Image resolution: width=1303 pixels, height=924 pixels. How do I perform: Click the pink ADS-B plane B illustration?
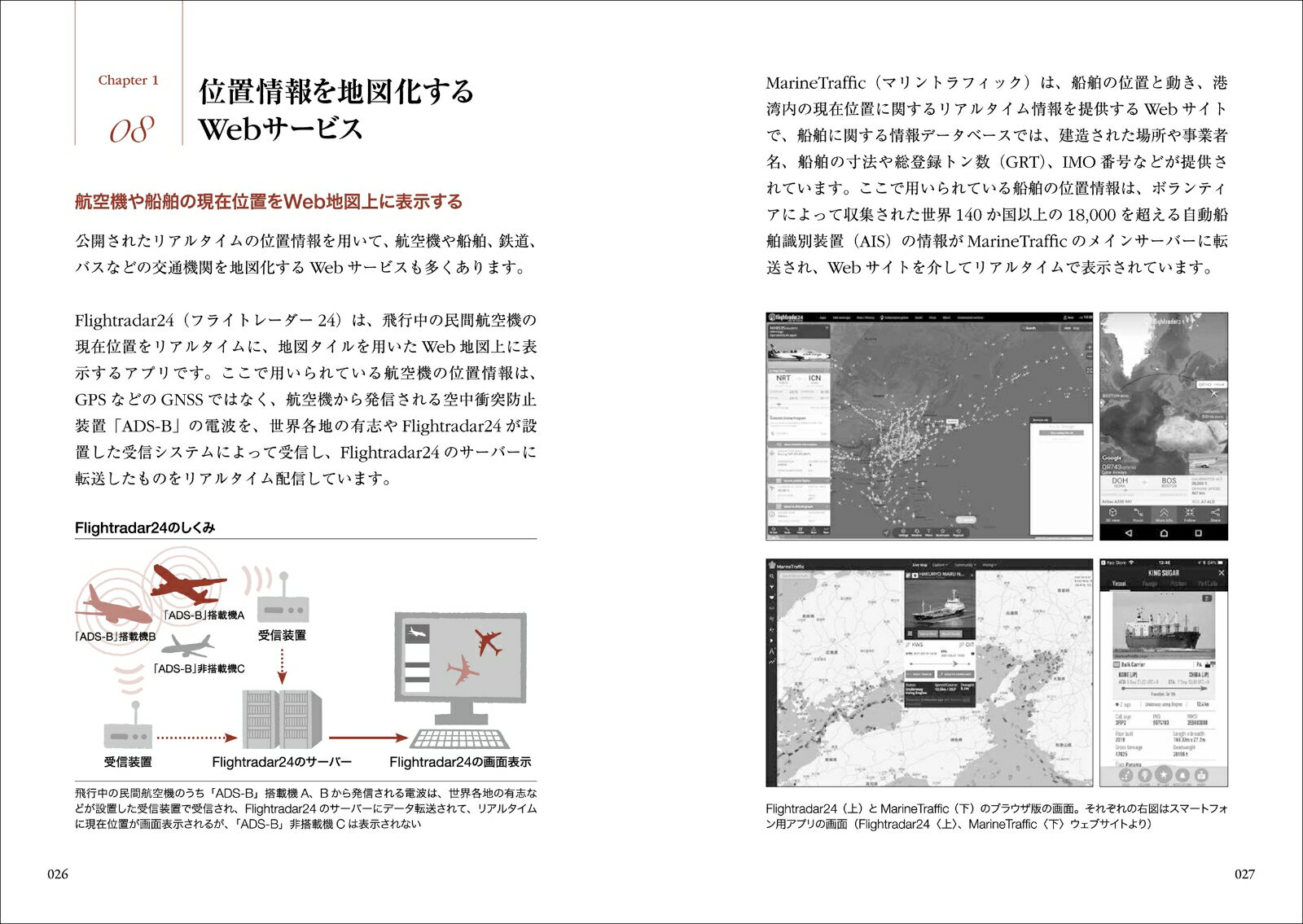pos(112,606)
